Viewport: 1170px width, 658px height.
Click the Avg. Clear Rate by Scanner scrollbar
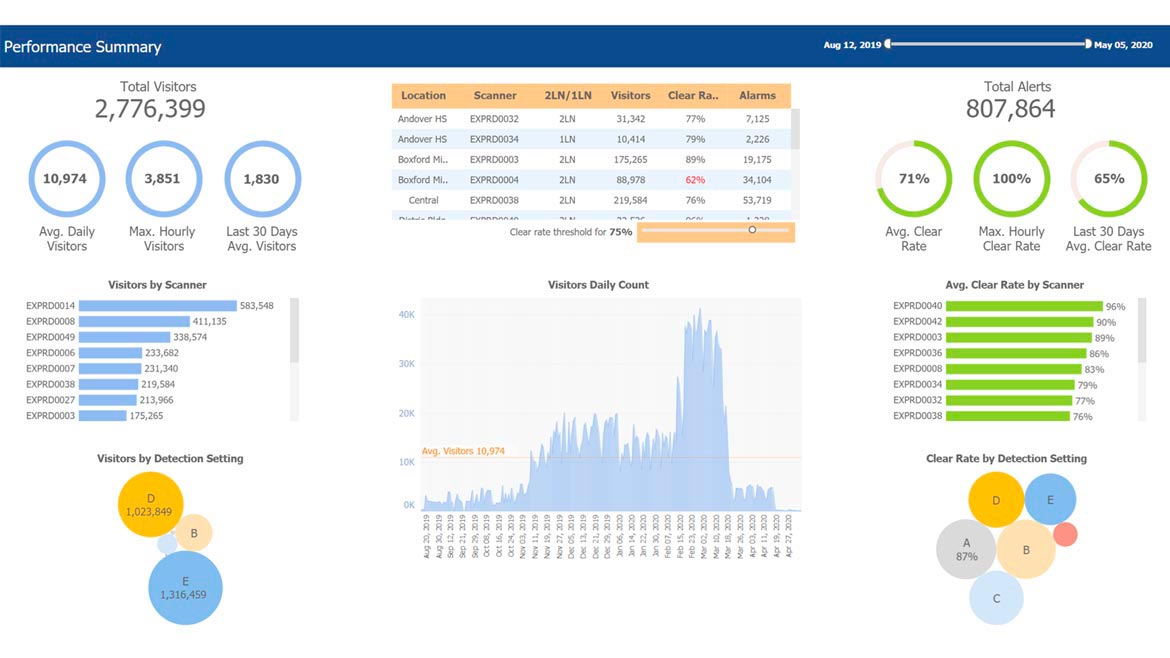tap(1142, 330)
